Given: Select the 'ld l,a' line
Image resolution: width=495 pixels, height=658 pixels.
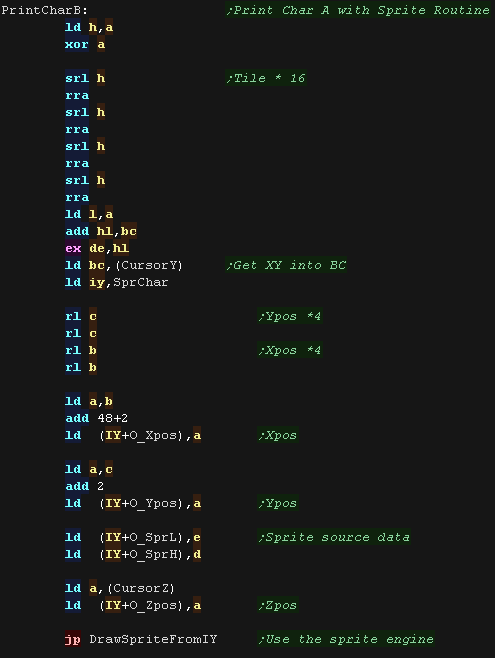Looking at the screenshot, I should 89,214.
